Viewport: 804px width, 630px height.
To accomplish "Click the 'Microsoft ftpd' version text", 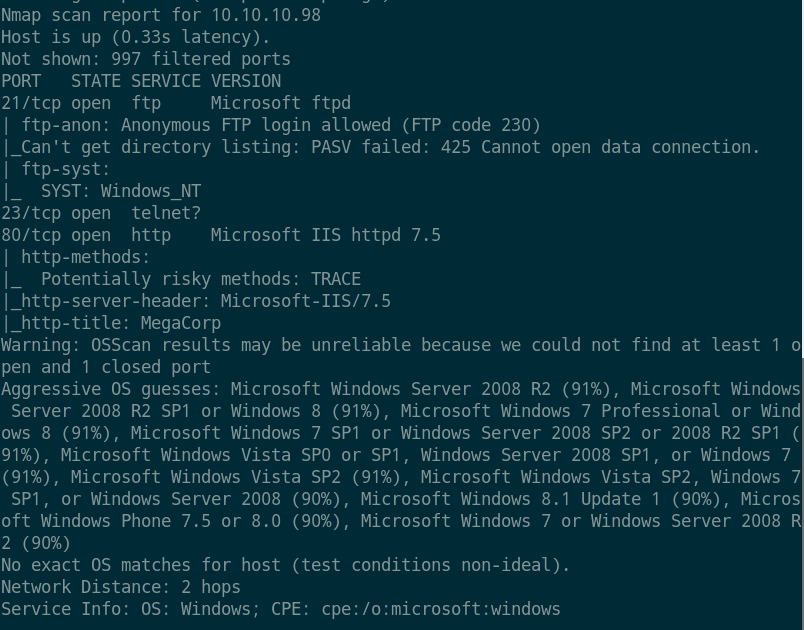I will (280, 103).
